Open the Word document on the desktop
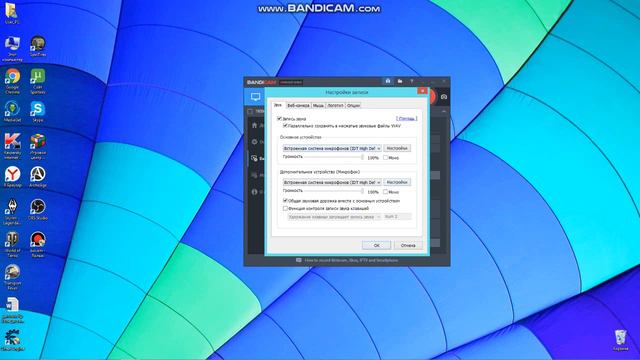This screenshot has width=640, height=360. pyautogui.click(x=12, y=310)
